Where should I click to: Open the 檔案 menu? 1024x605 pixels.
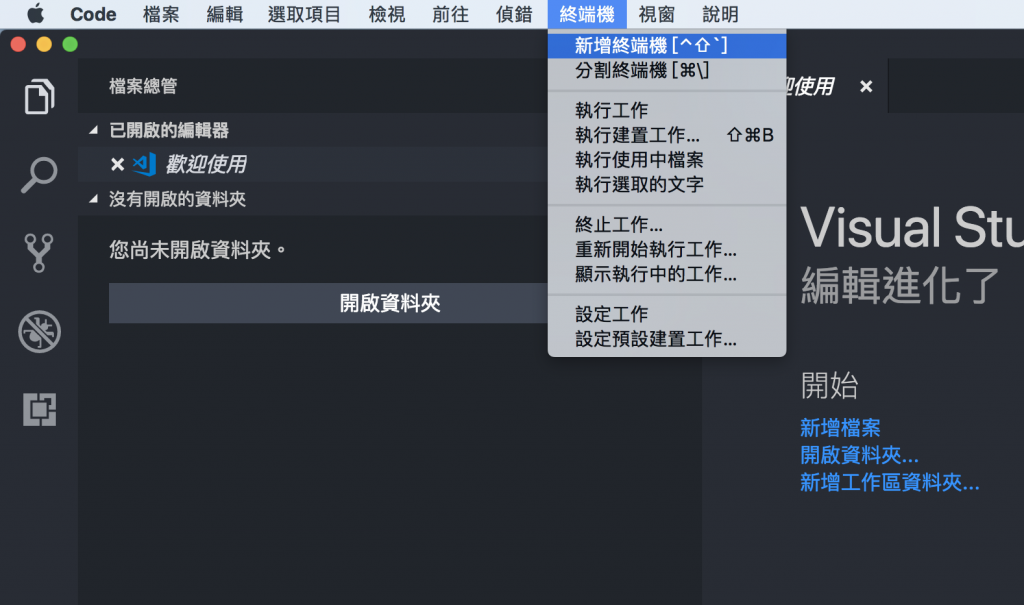coord(161,14)
